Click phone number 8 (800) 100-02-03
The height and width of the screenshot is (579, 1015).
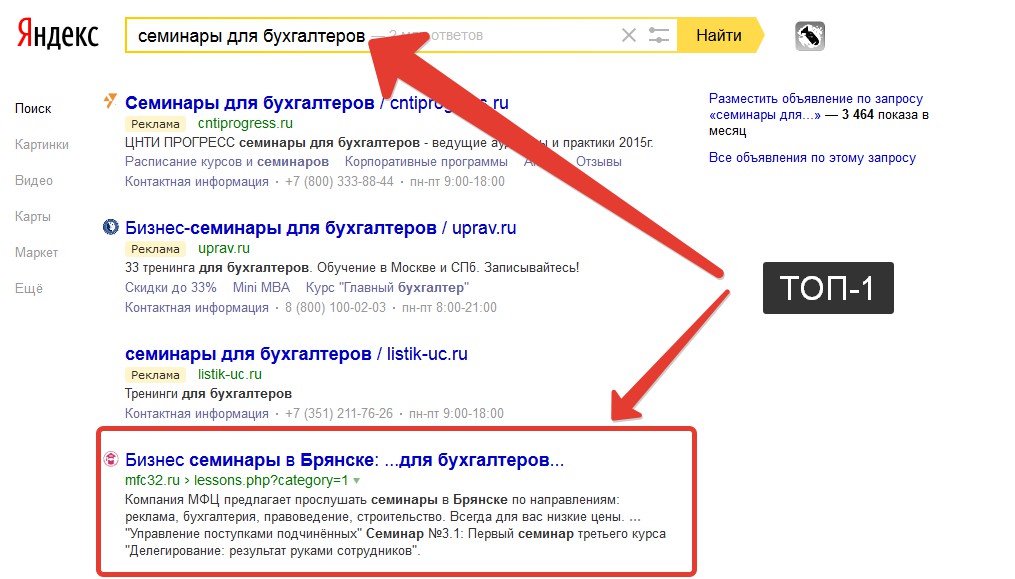(x=335, y=308)
